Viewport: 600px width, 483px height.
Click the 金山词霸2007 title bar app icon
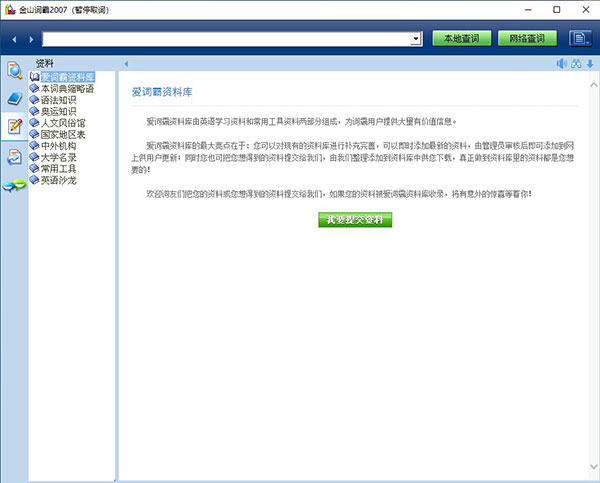pos(10,10)
